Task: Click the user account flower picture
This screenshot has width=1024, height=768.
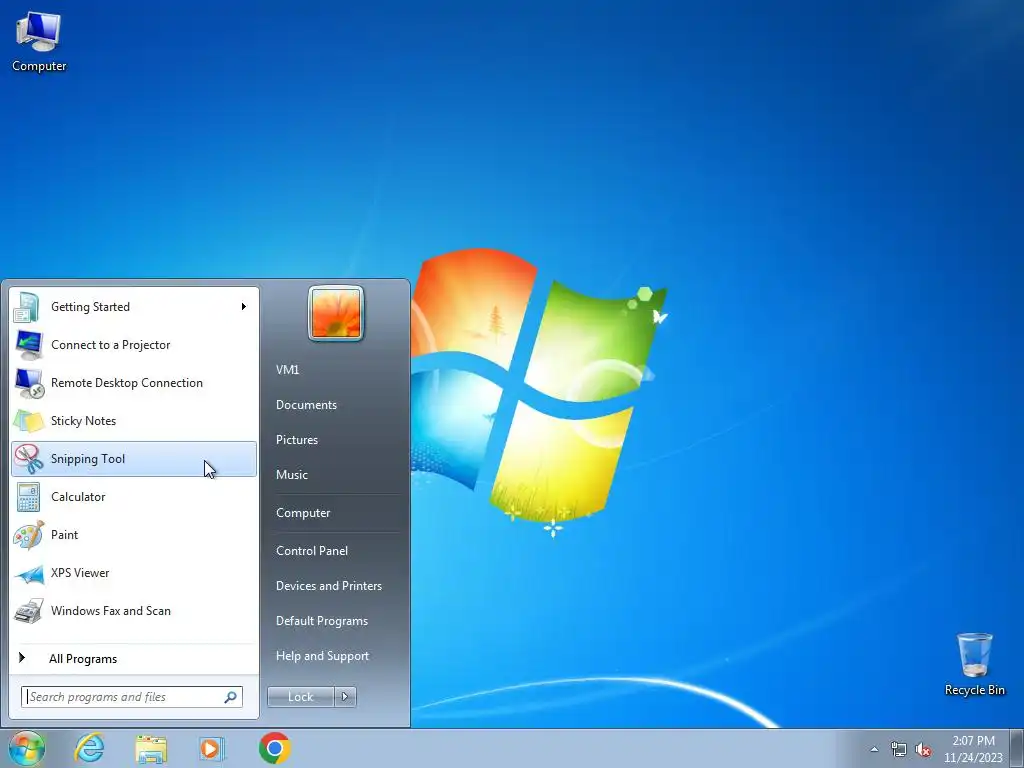Action: (336, 313)
